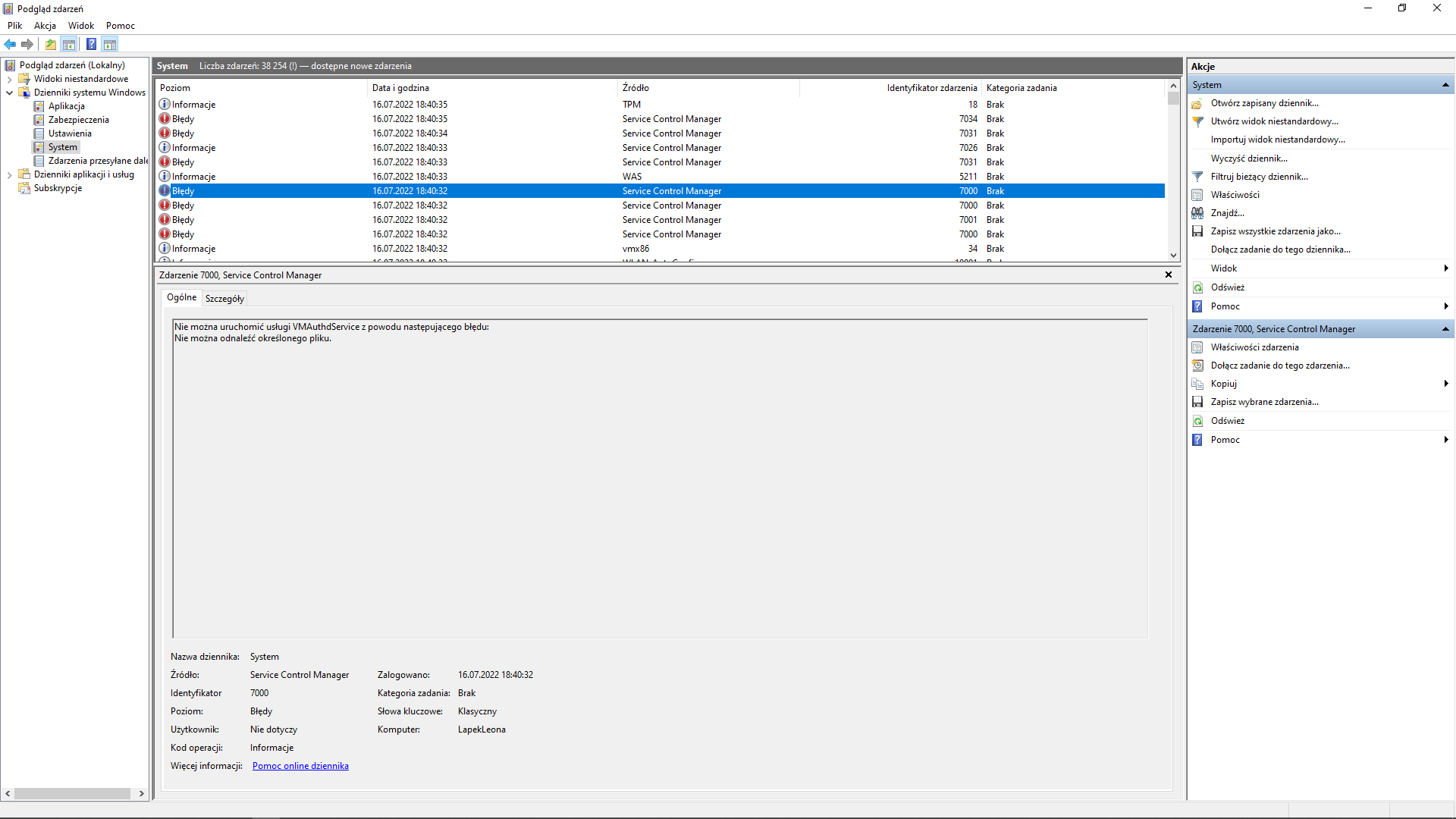Click the Właściwości icon under System actions
Viewport: 1456px width, 819px height.
[x=1197, y=195]
